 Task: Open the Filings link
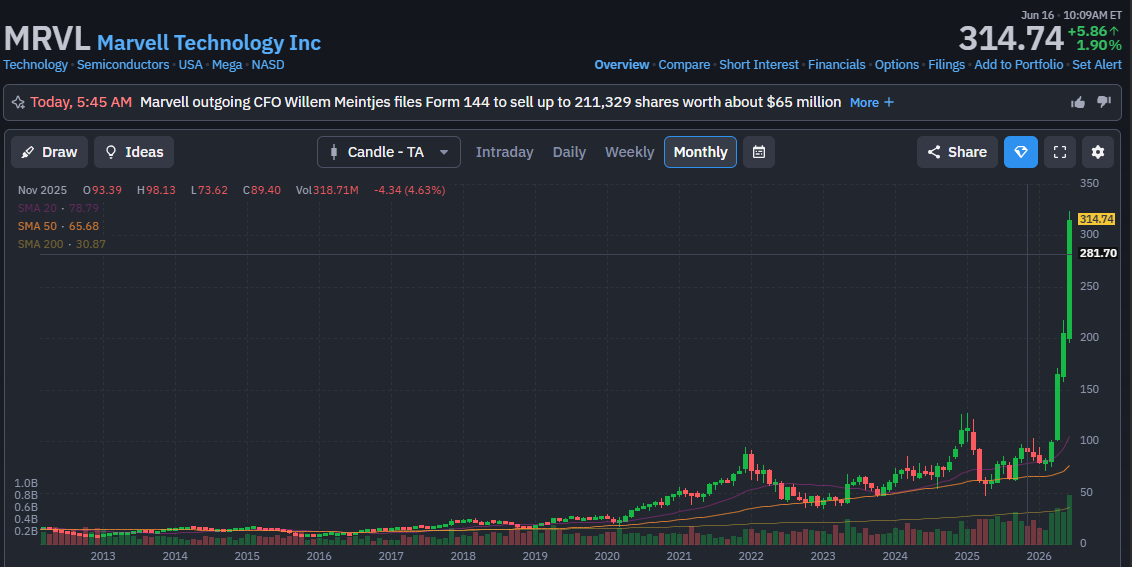tap(946, 64)
